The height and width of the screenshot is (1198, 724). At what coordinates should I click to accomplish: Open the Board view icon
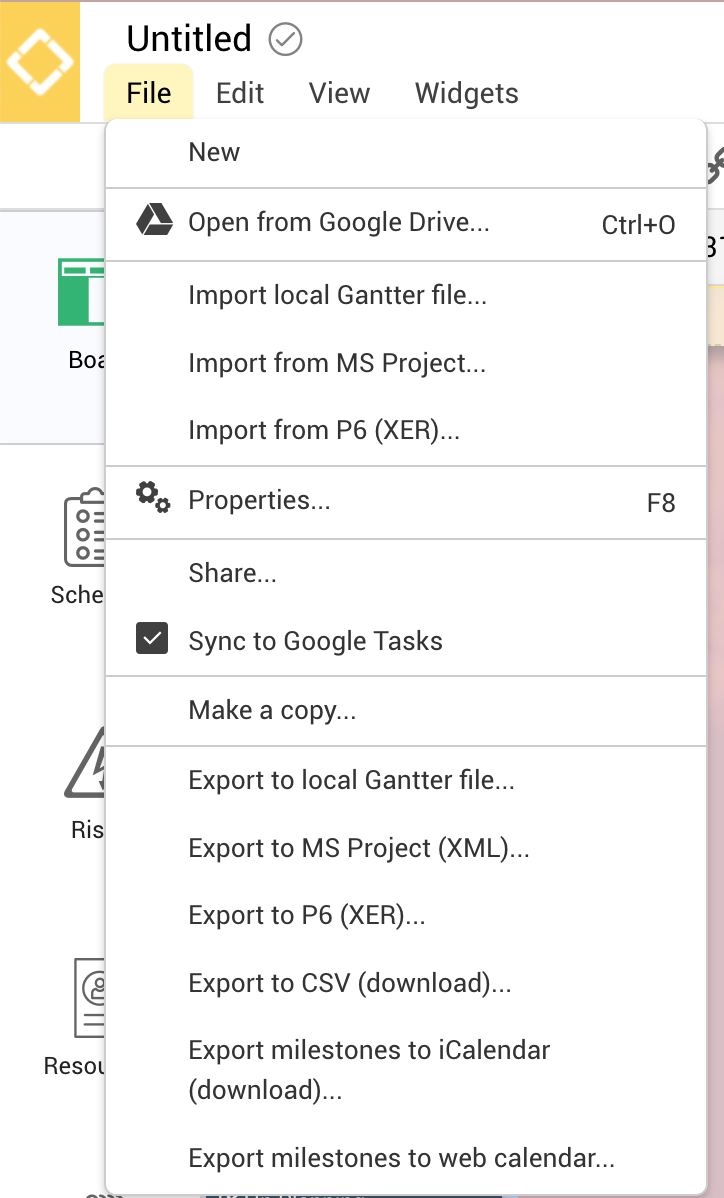82,292
